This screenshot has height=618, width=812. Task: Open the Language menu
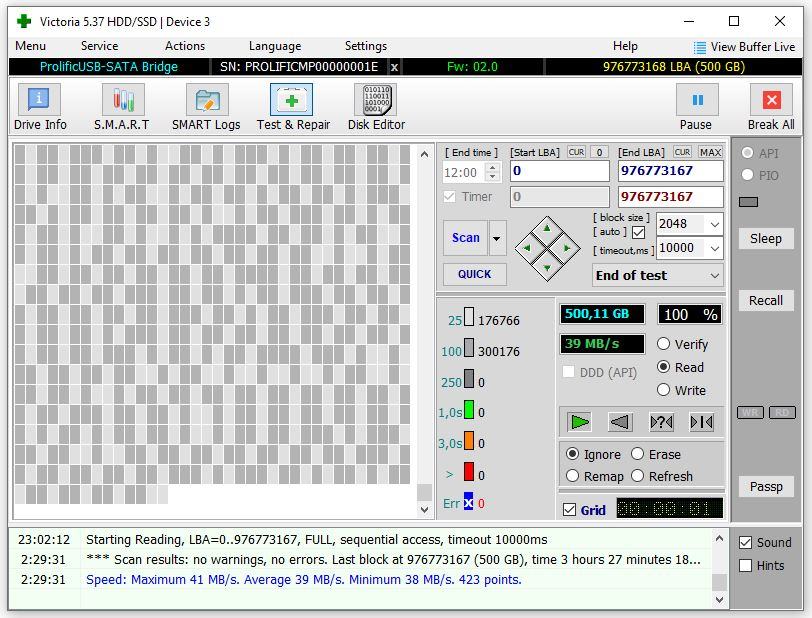click(x=274, y=46)
